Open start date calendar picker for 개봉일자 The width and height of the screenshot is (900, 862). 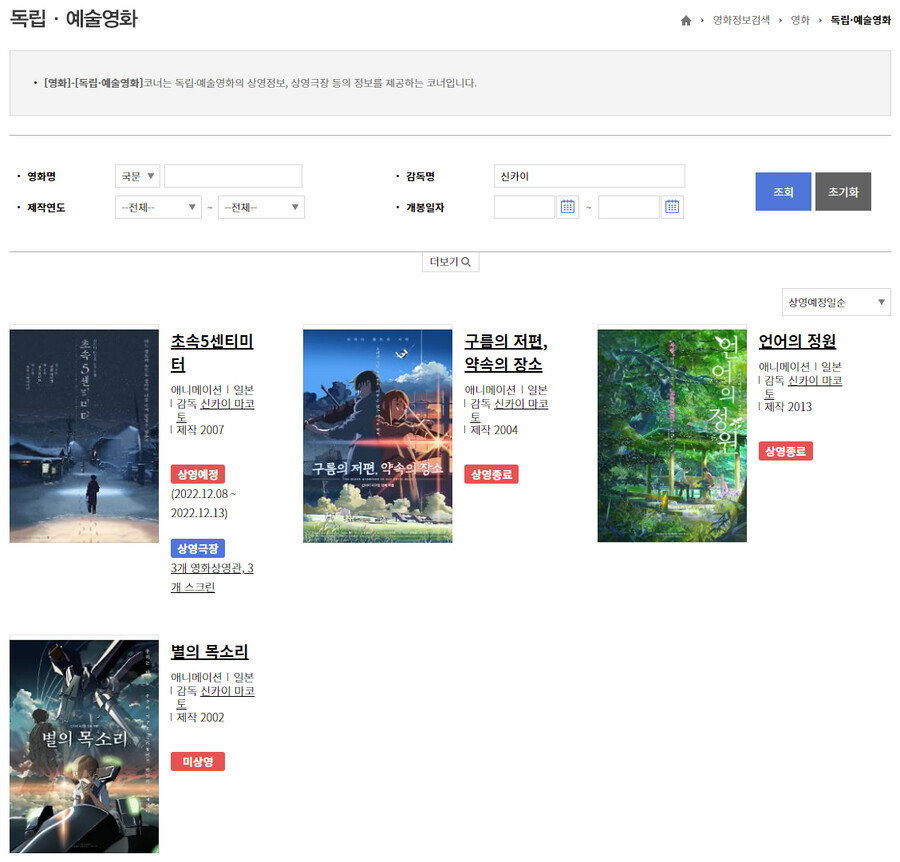click(x=567, y=207)
